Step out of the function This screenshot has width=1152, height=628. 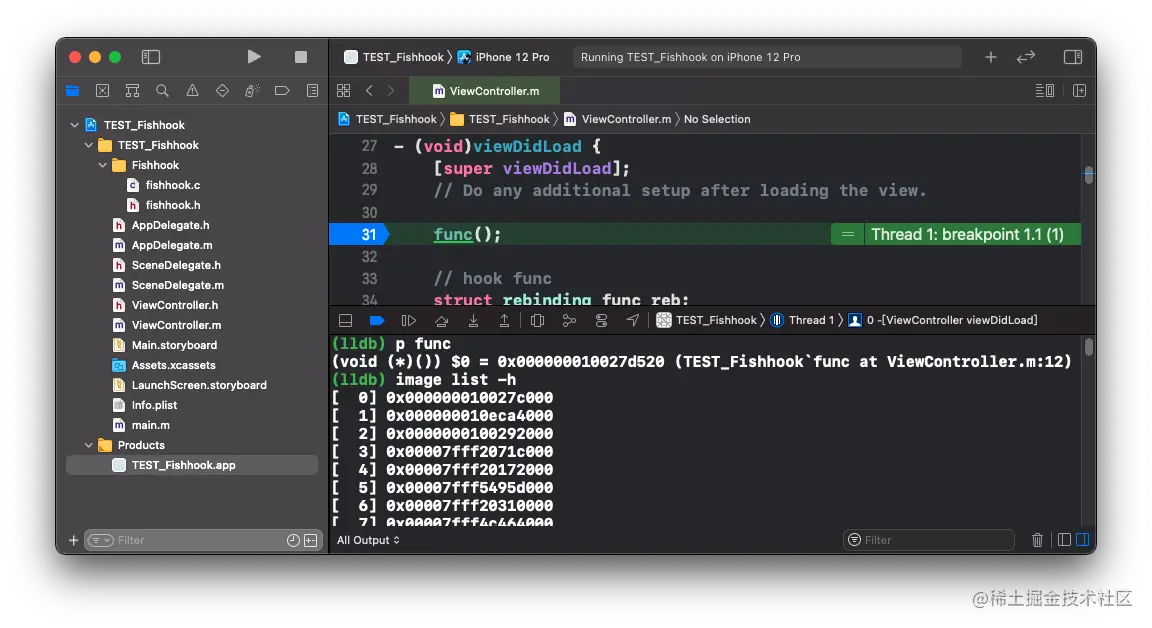tap(504, 320)
